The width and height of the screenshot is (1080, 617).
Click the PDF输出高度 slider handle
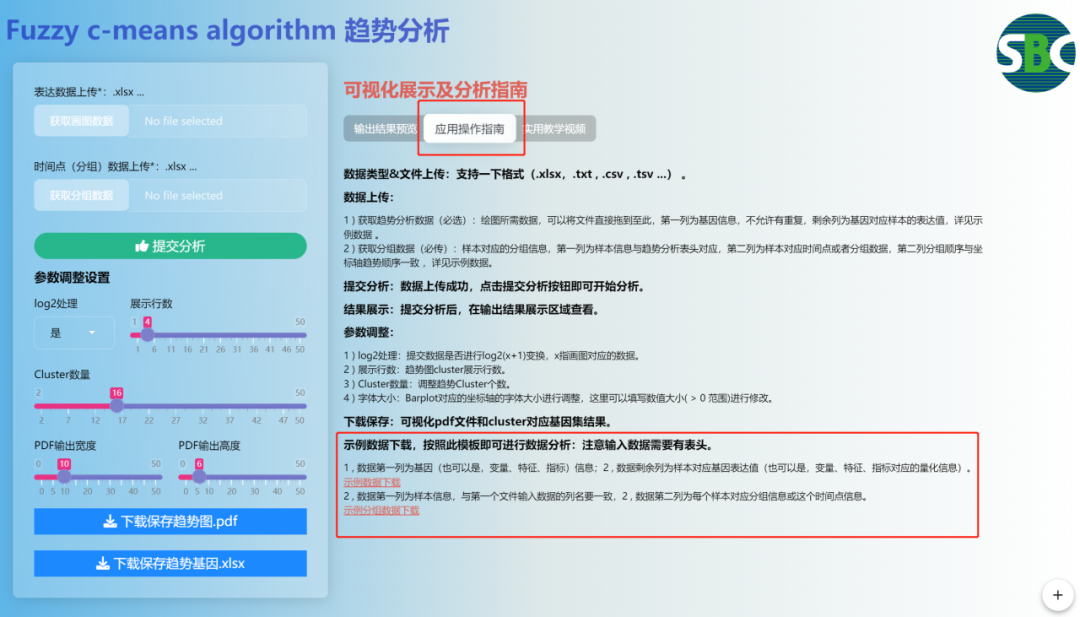(x=199, y=477)
